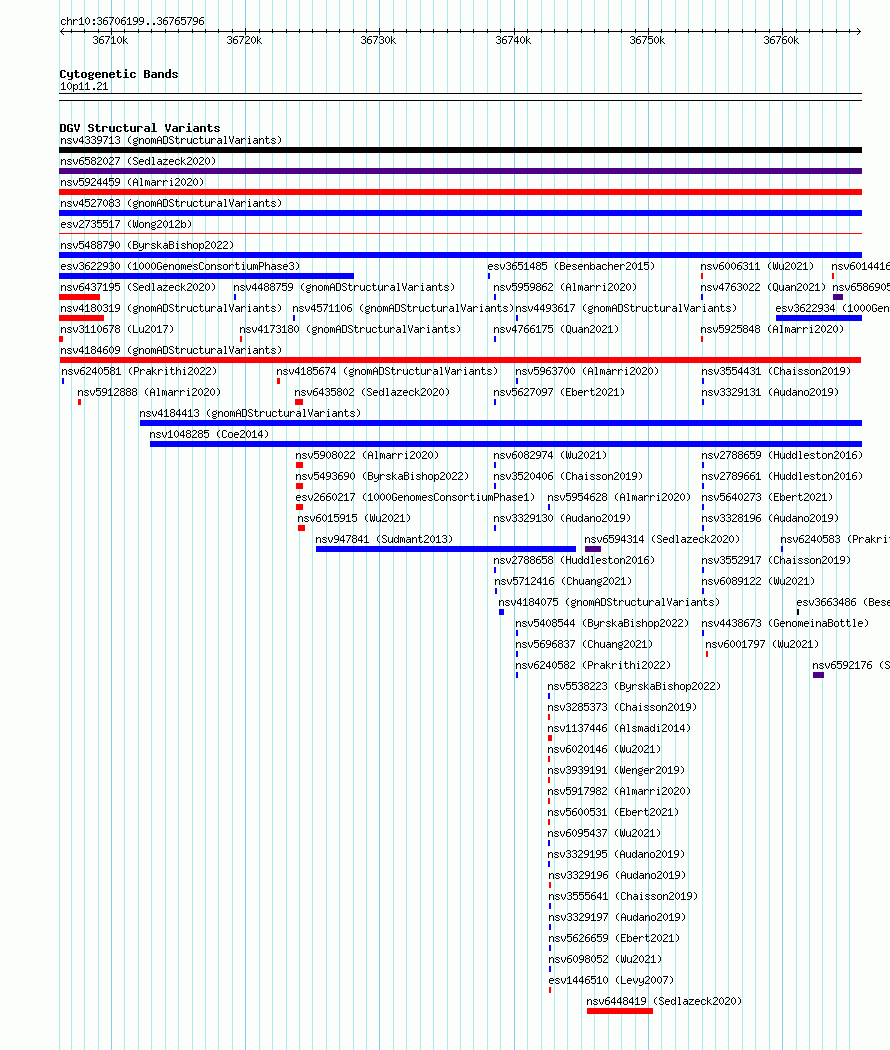Open nsv5924459 (Almarri2020) variant link
The image size is (890, 1050).
(132, 182)
